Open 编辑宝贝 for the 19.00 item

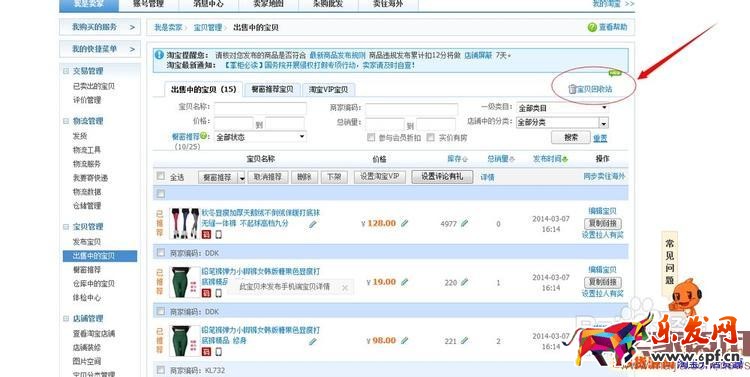(602, 270)
